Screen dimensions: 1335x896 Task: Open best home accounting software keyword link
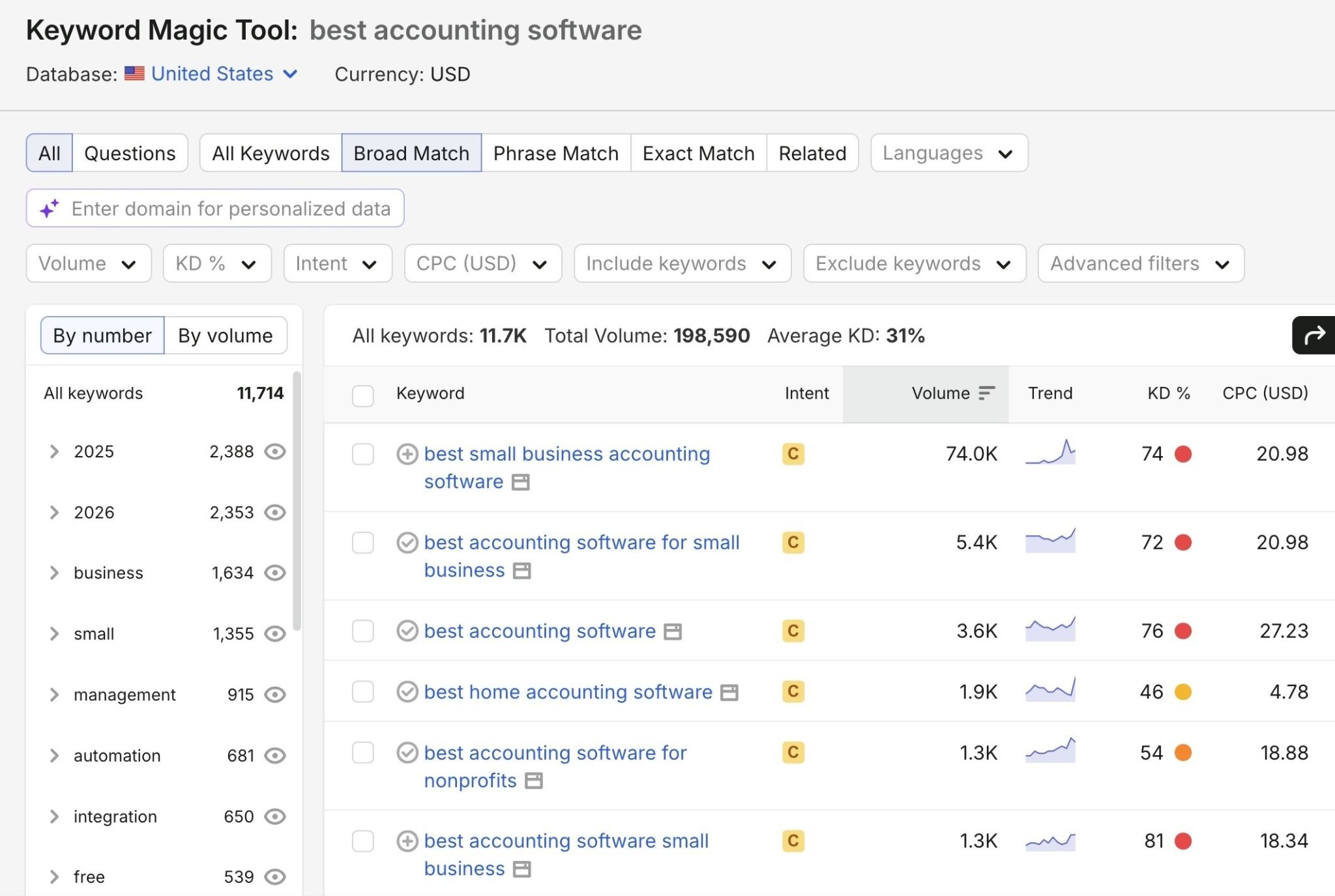tap(568, 692)
